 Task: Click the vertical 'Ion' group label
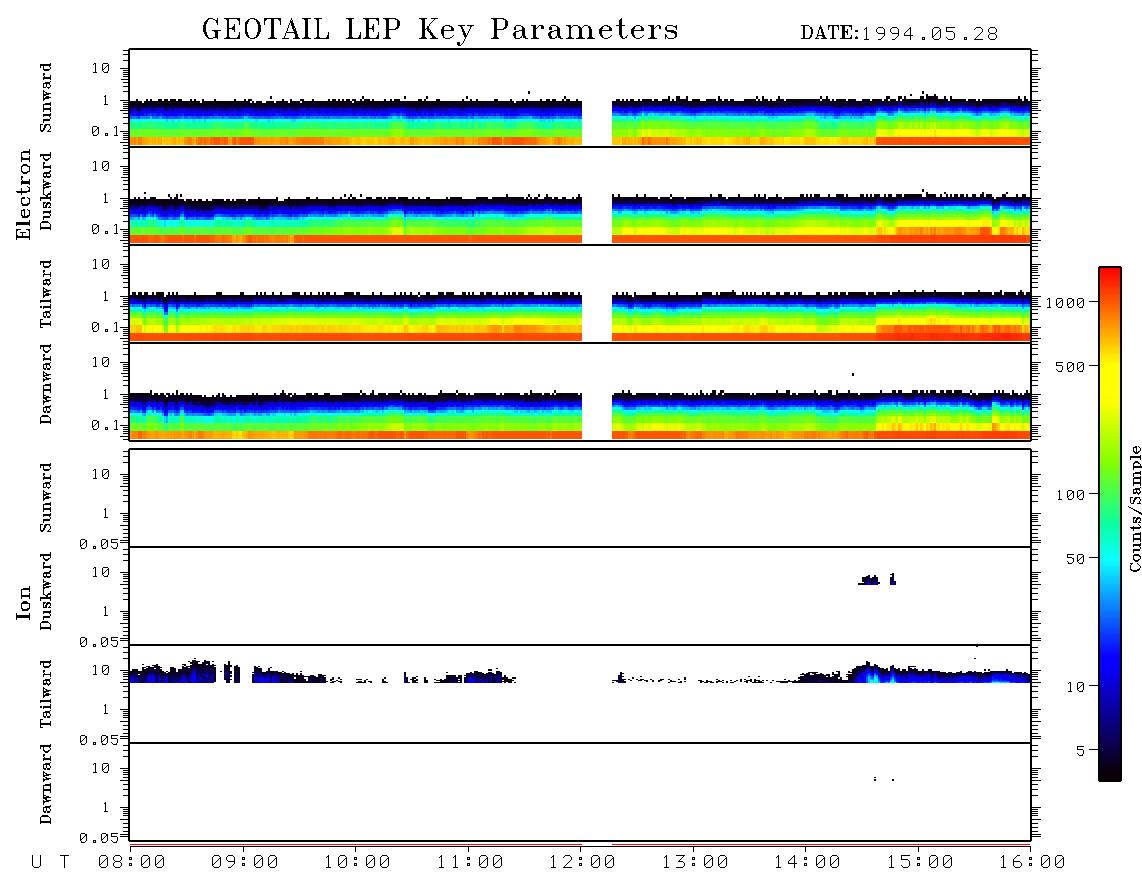point(24,602)
